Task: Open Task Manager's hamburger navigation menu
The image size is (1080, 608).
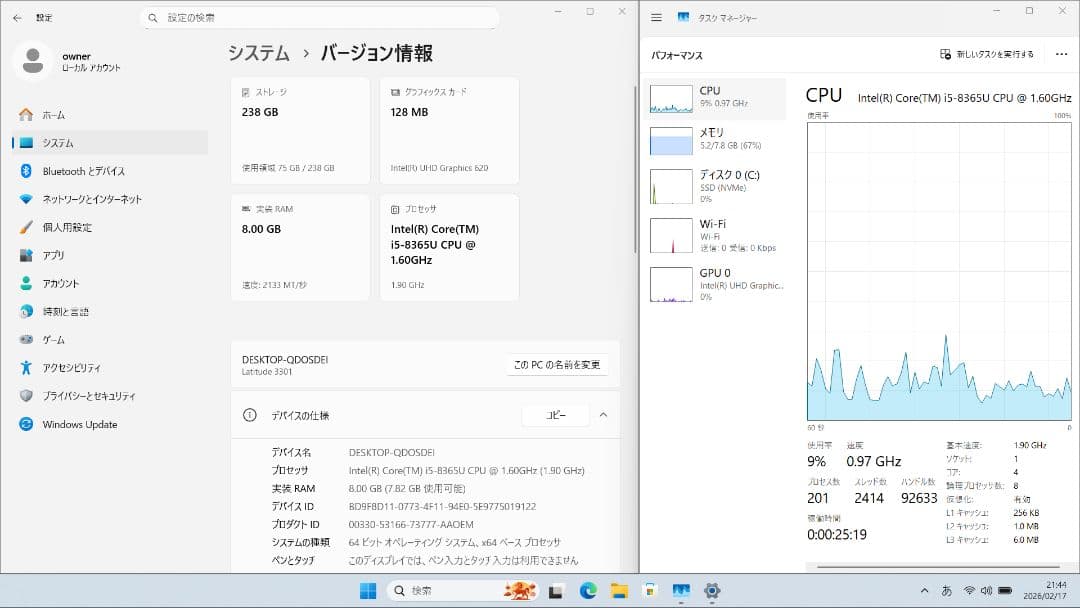Action: [x=657, y=16]
